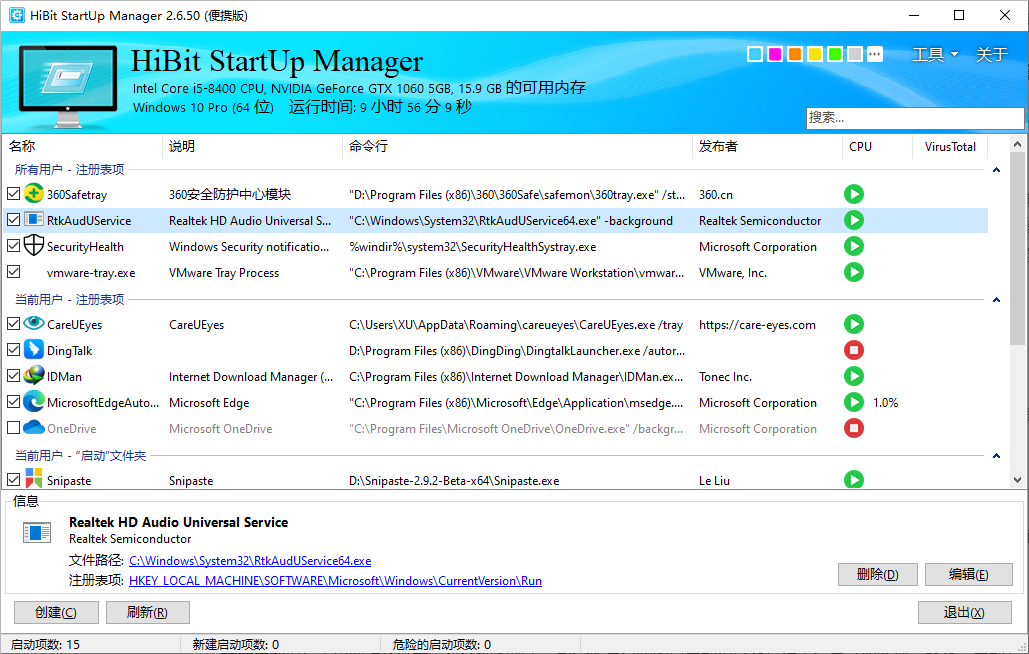Click the Windows Security shield icon for SecurityHealth
The height and width of the screenshot is (654, 1029).
(35, 246)
